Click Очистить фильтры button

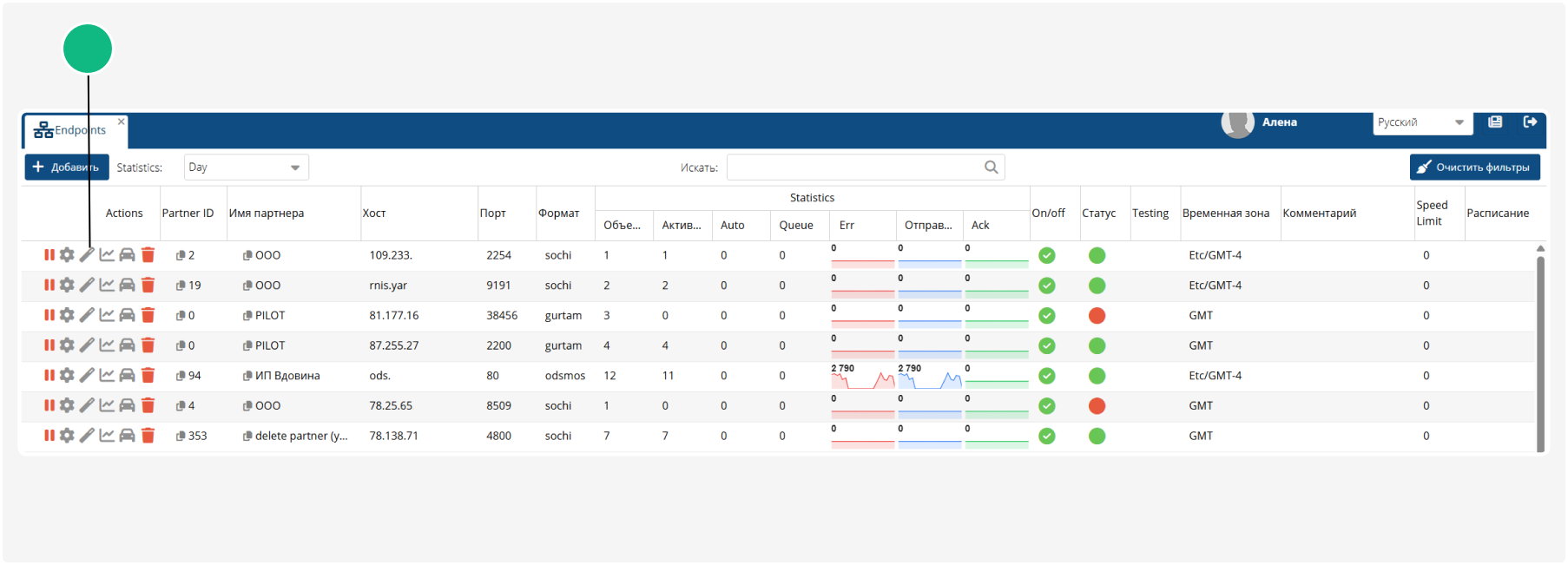(x=1474, y=168)
